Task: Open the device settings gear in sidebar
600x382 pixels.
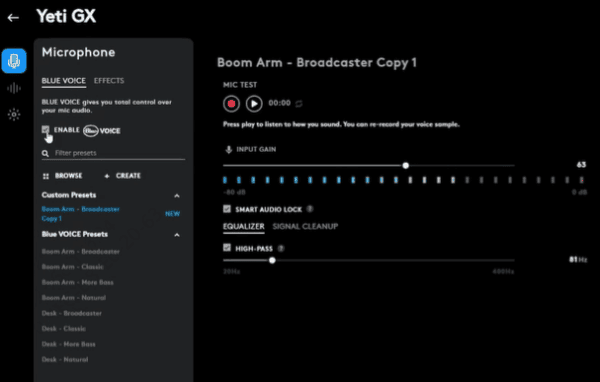Action: tap(14, 114)
